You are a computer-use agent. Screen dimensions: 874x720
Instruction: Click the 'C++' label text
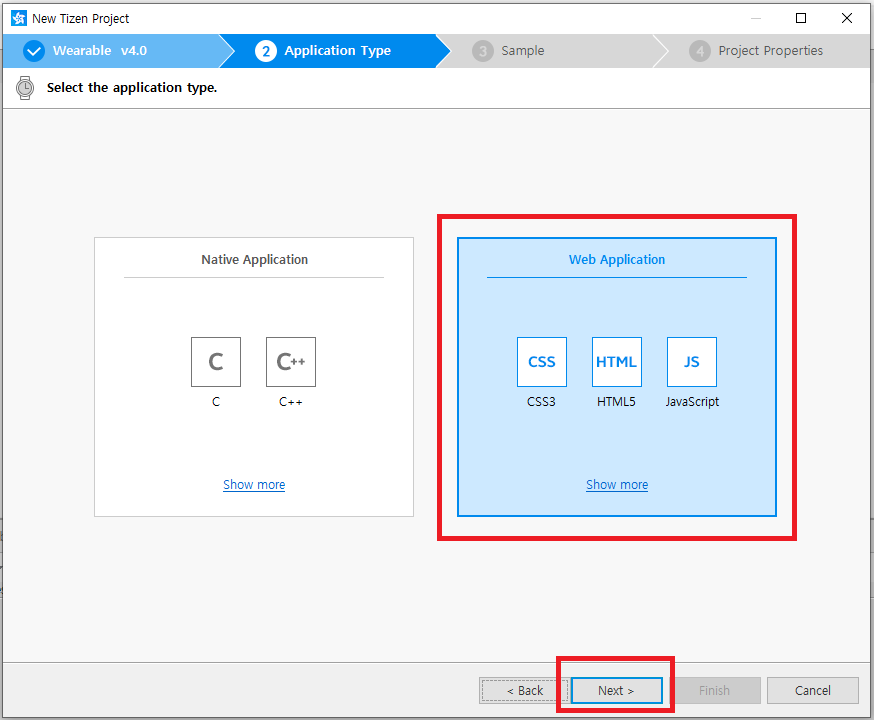click(x=291, y=402)
